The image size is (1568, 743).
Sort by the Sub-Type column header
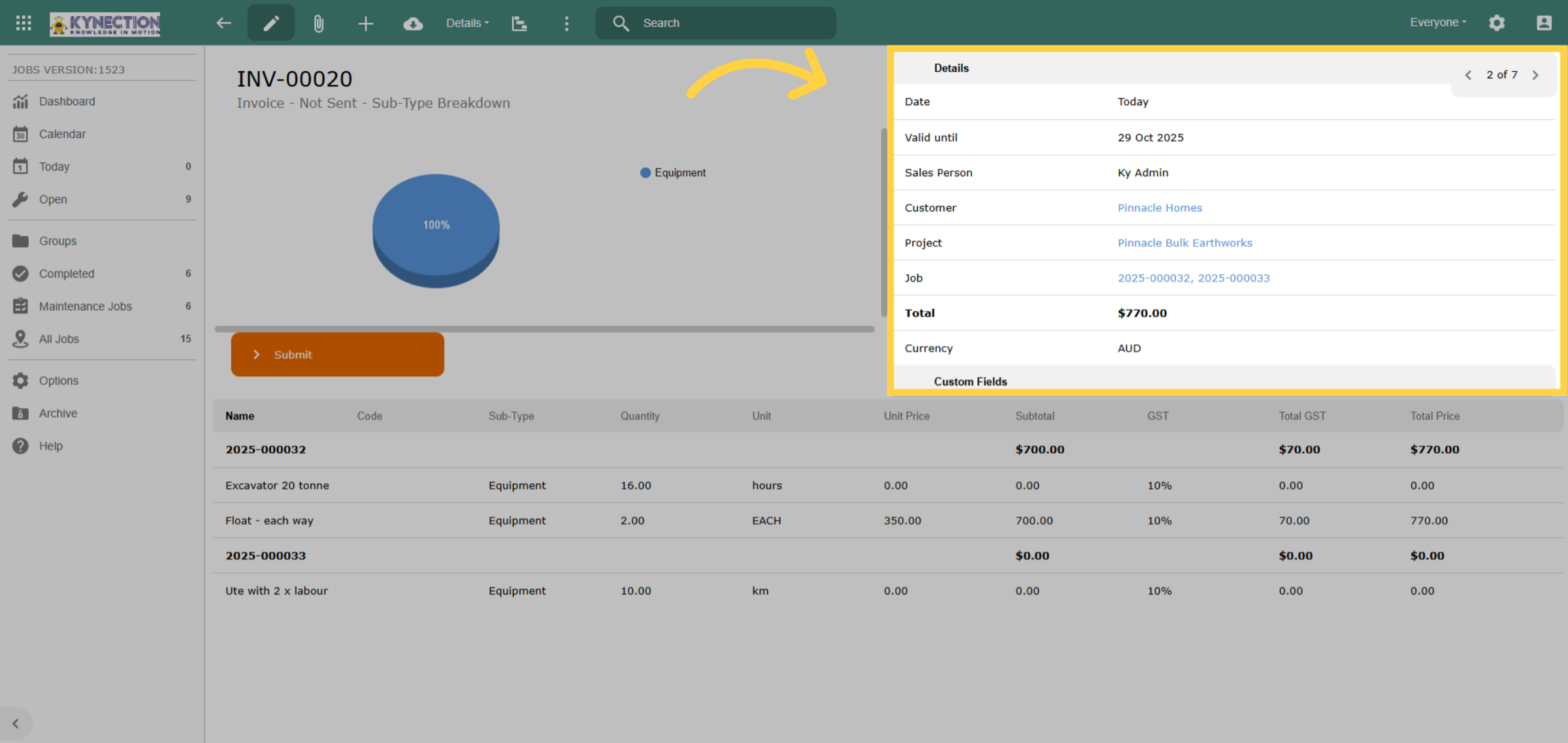(511, 416)
